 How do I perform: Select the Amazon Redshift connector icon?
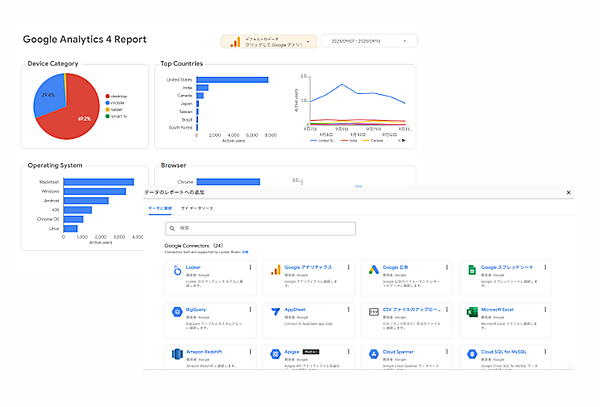coord(175,353)
